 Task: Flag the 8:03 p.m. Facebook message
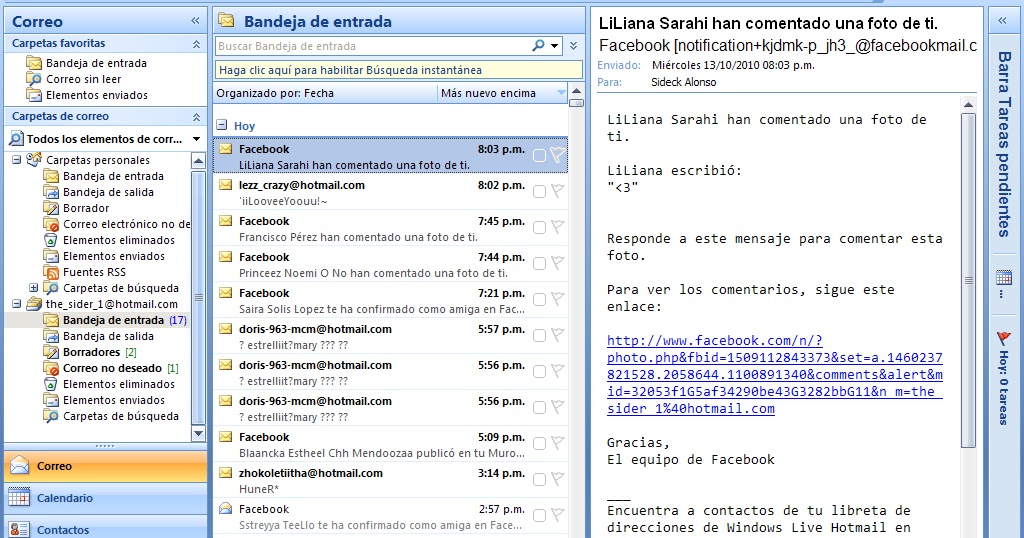(557, 155)
